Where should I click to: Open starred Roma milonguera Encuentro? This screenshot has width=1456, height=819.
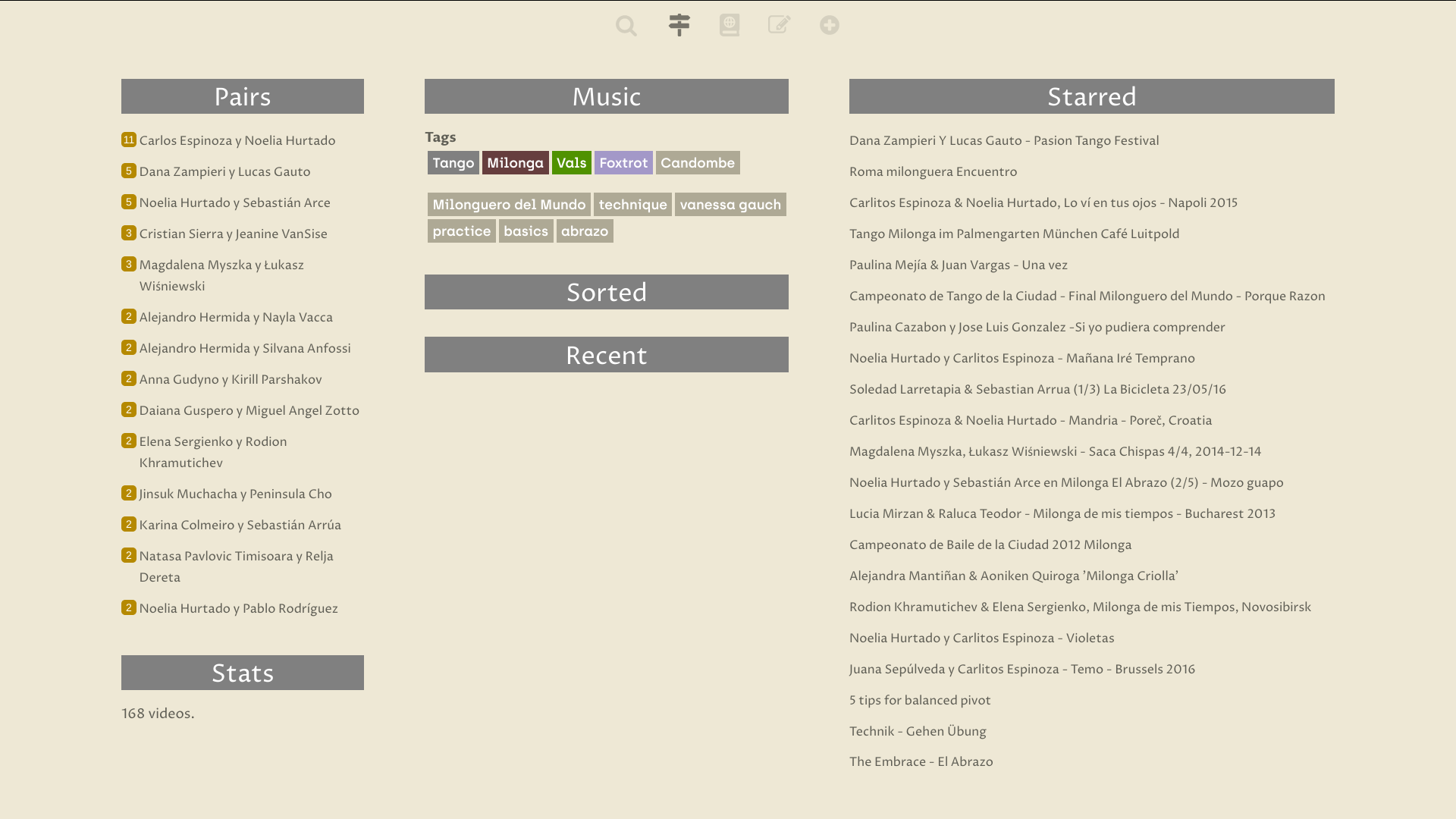[x=934, y=172]
